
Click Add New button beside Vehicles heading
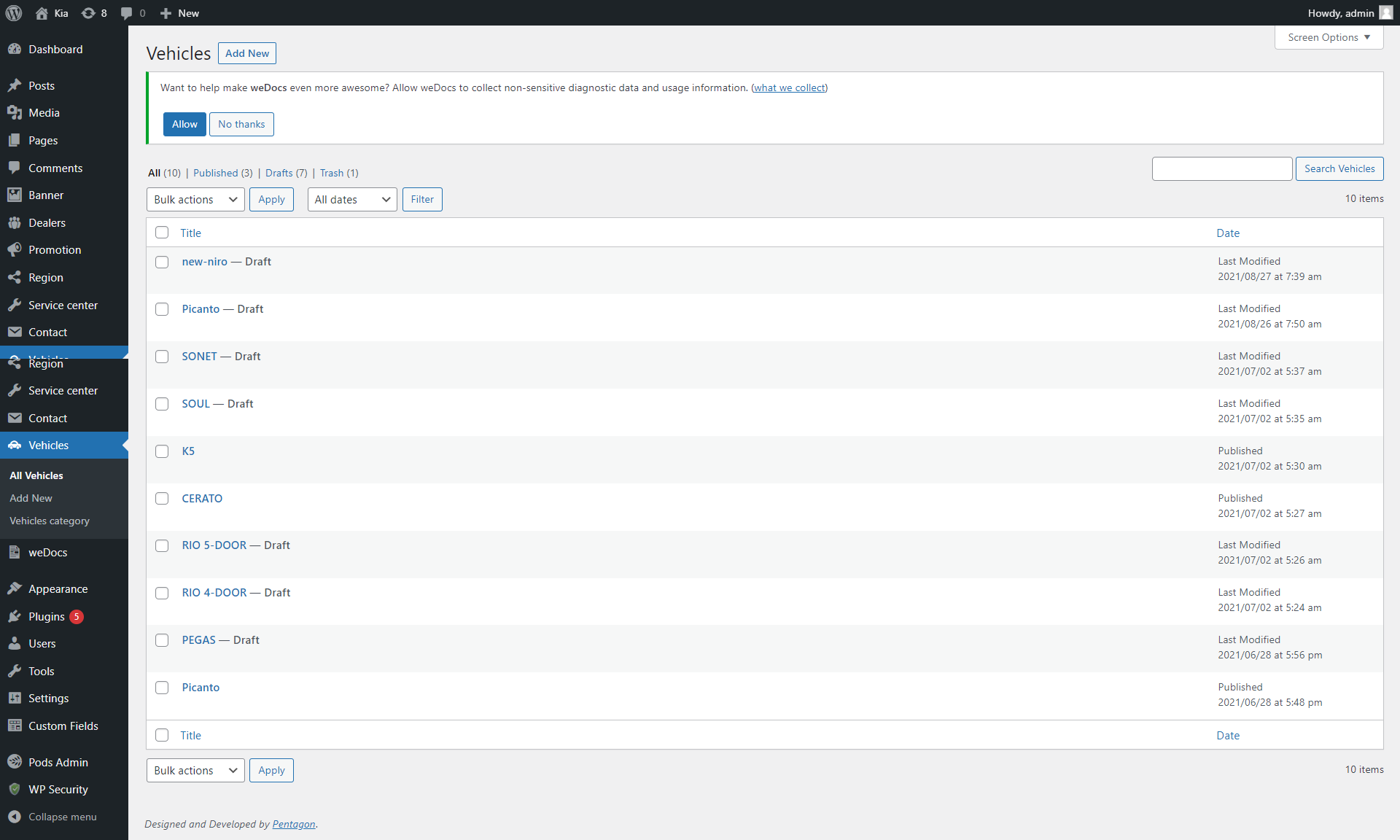pyautogui.click(x=247, y=53)
